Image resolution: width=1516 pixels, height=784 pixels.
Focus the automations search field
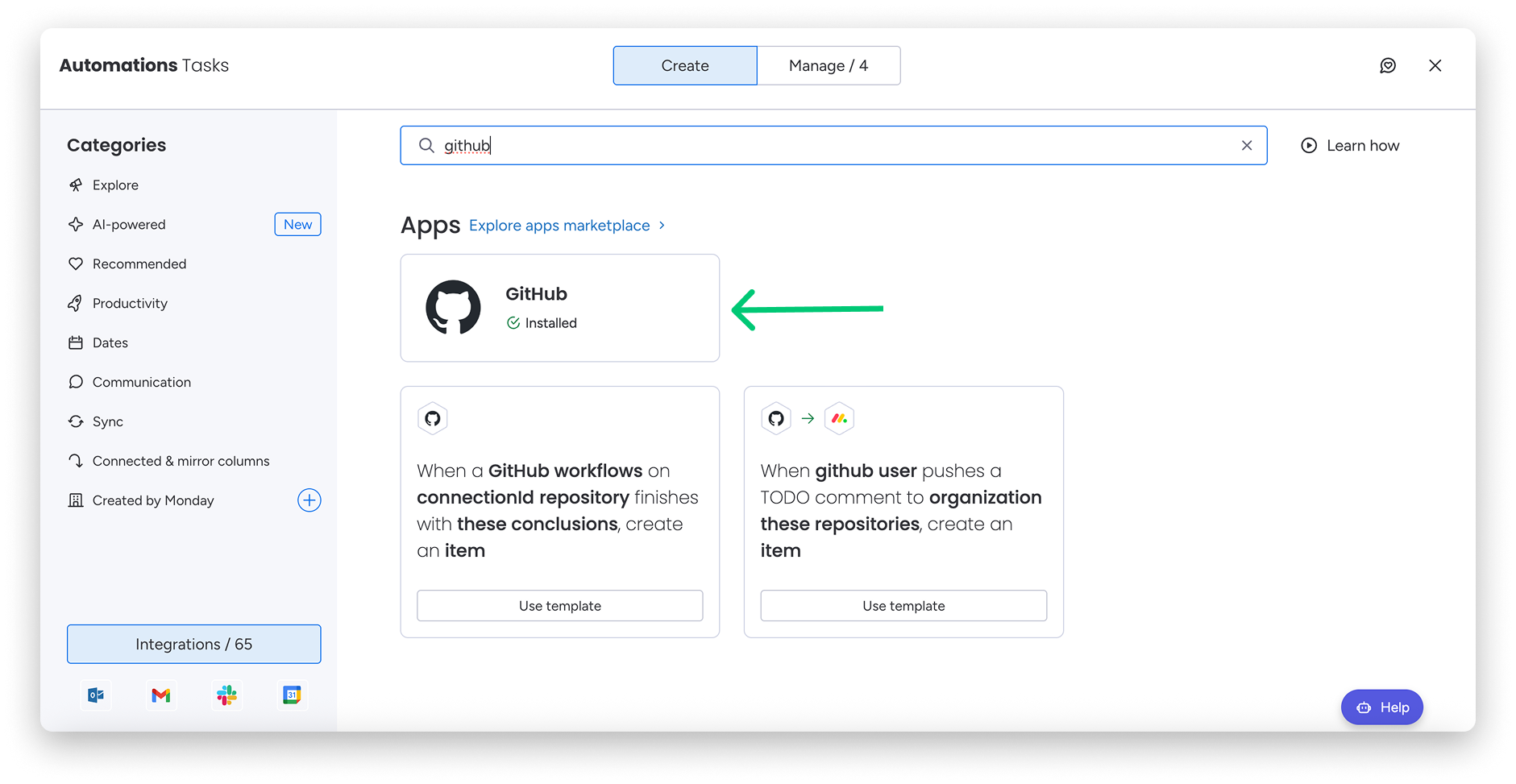833,145
